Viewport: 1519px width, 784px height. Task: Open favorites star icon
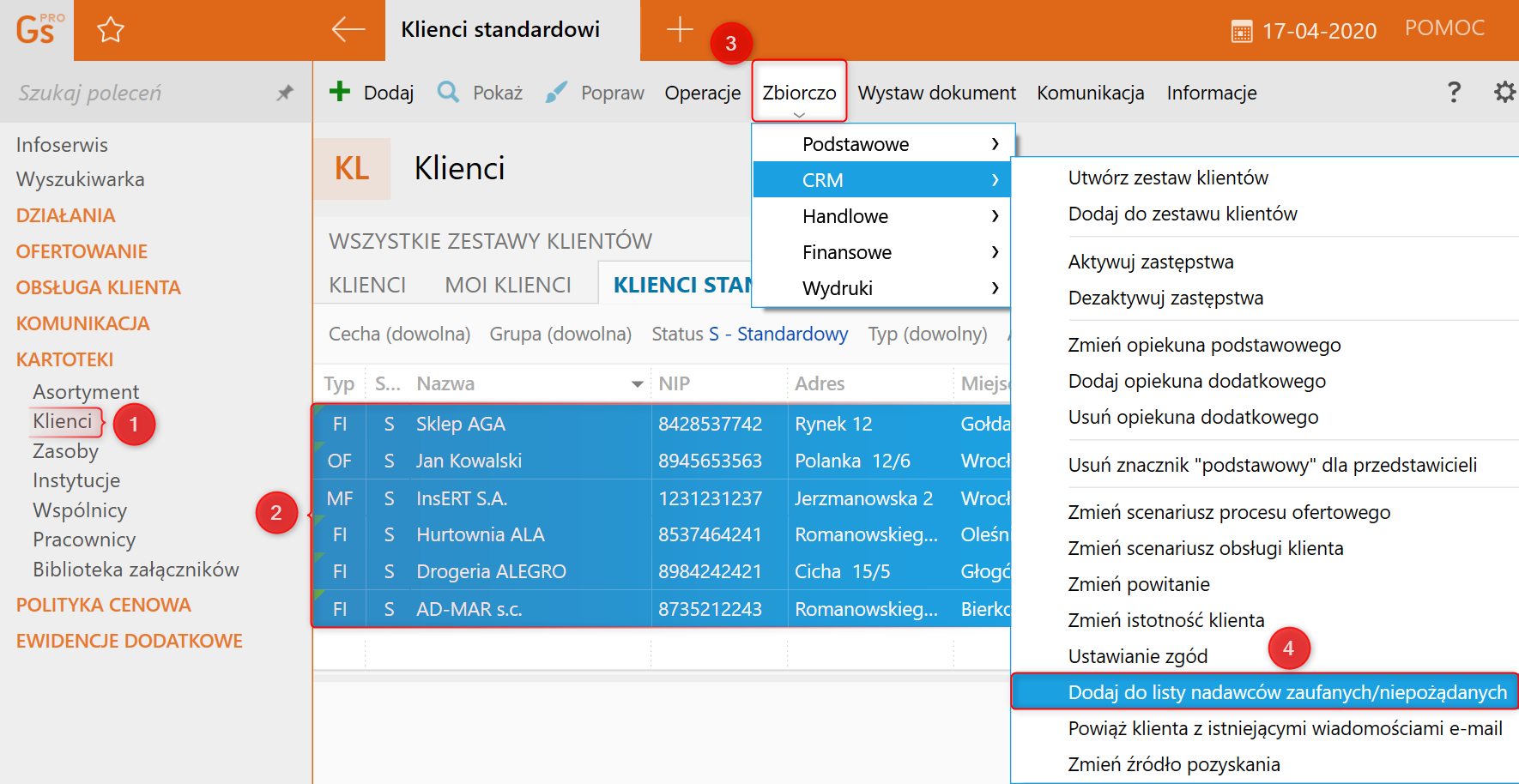tap(111, 30)
